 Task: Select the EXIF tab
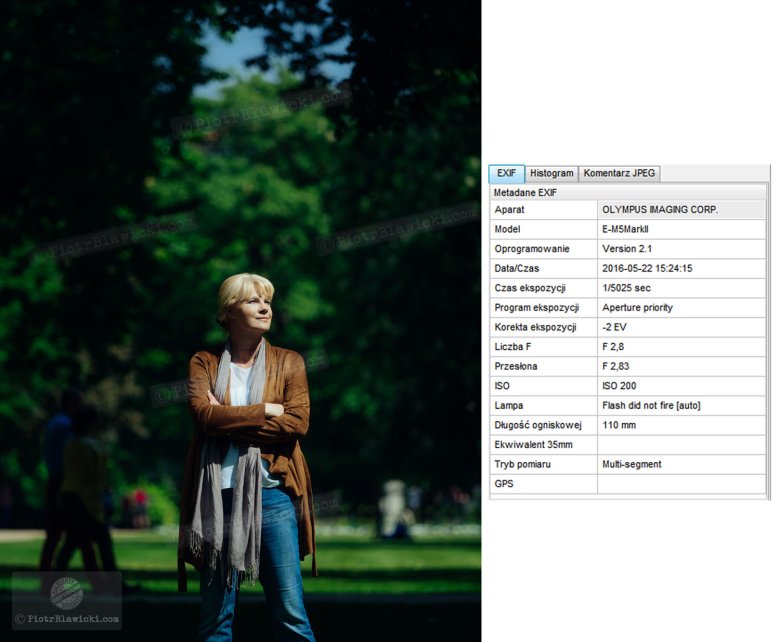tap(506, 173)
